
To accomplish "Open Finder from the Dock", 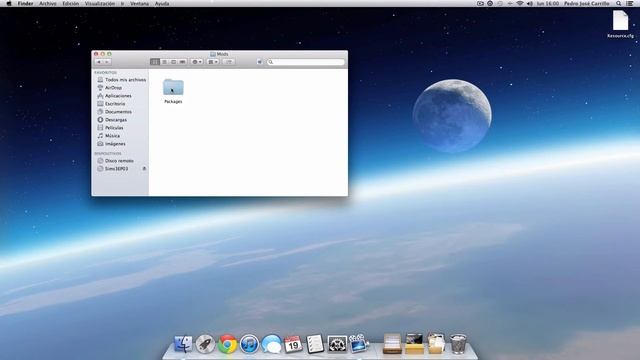I will coord(183,344).
